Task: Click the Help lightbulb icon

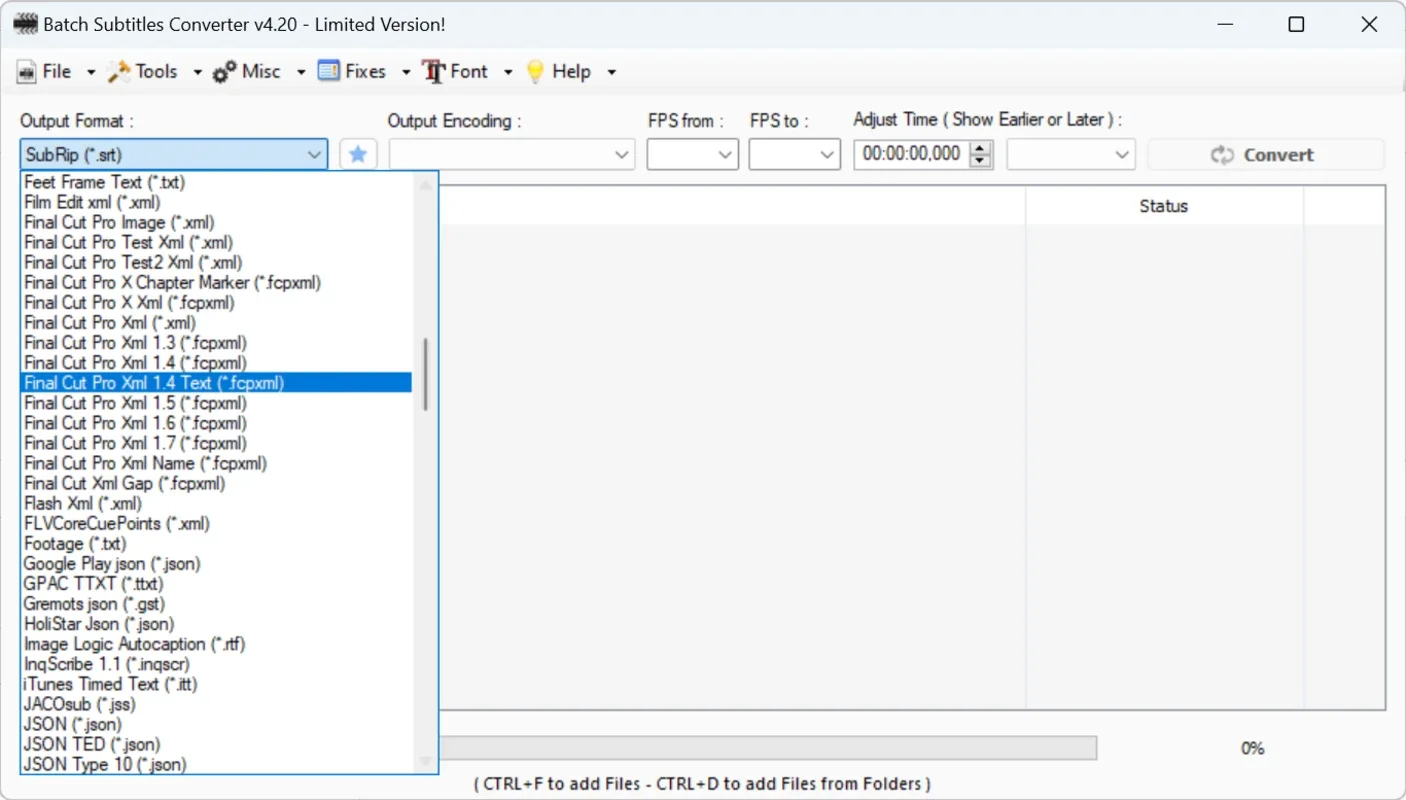Action: pos(536,71)
